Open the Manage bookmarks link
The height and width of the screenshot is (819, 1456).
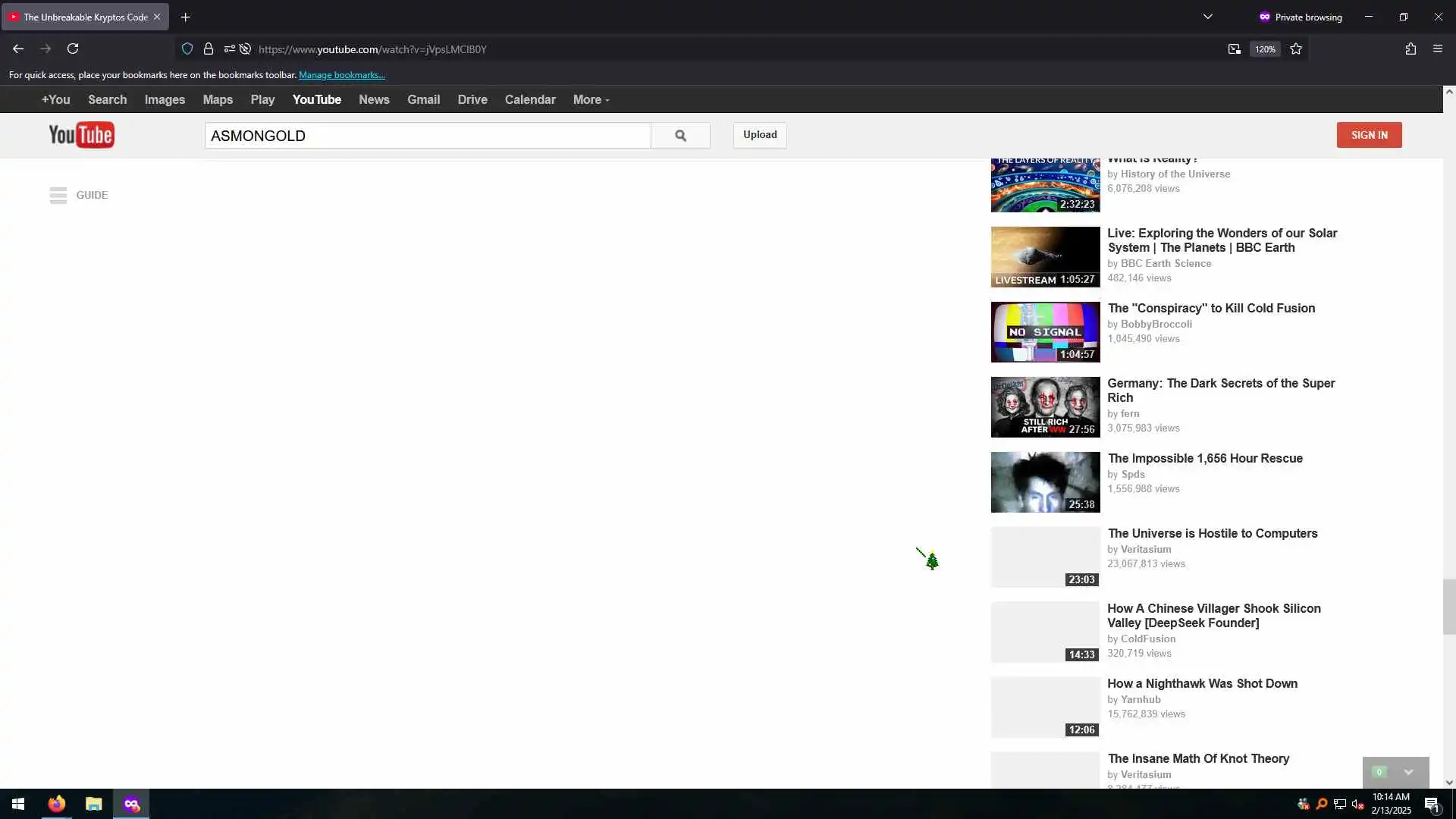tap(341, 75)
